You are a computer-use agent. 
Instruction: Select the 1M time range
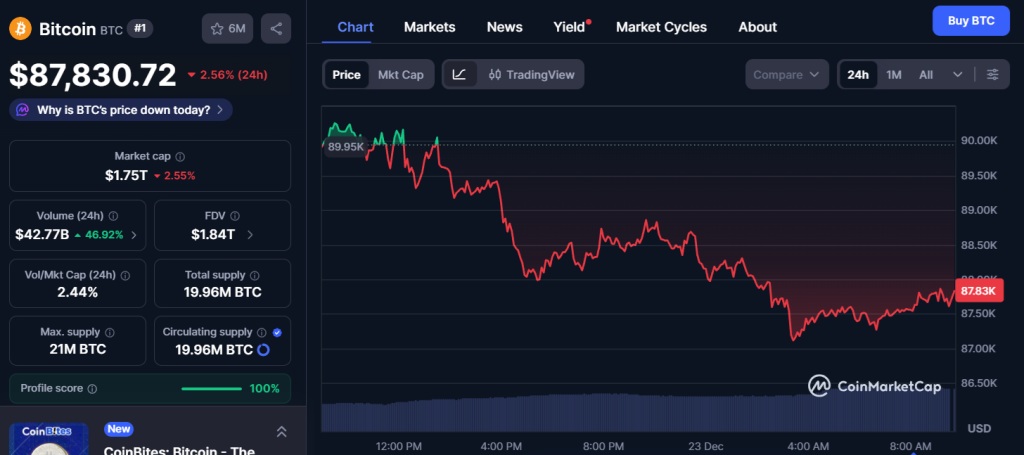tap(893, 74)
